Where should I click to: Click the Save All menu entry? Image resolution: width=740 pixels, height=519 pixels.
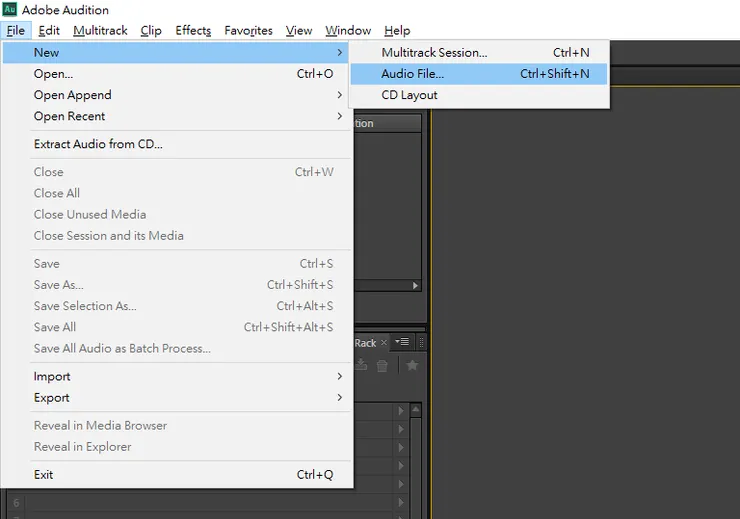pyautogui.click(x=177, y=327)
